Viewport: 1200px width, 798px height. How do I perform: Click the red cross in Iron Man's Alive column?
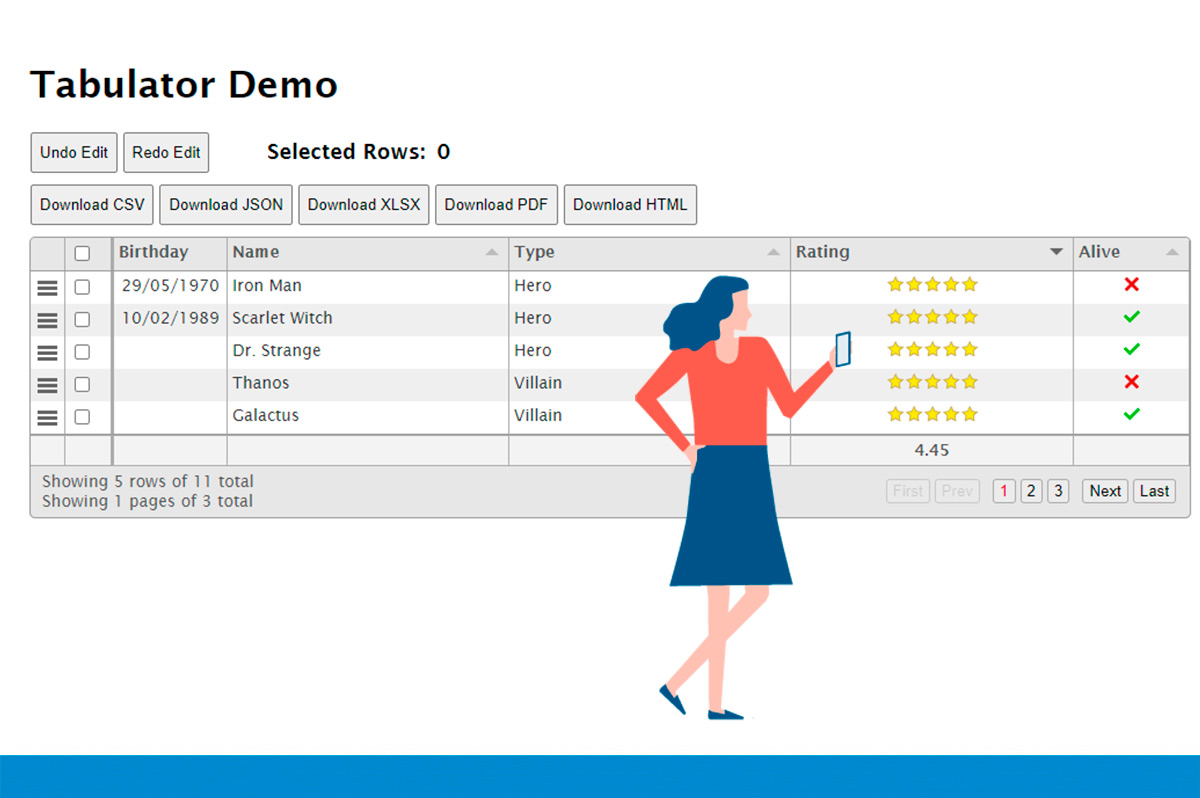click(x=1130, y=285)
